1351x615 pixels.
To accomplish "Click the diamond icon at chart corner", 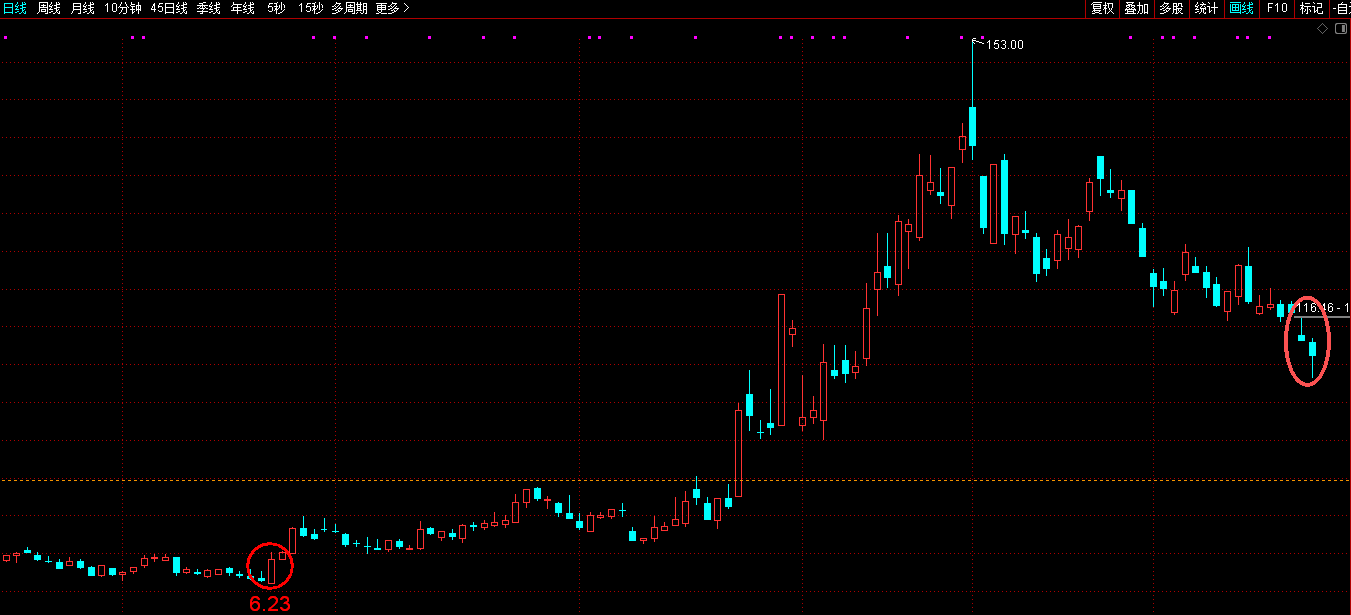I will (x=1323, y=29).
